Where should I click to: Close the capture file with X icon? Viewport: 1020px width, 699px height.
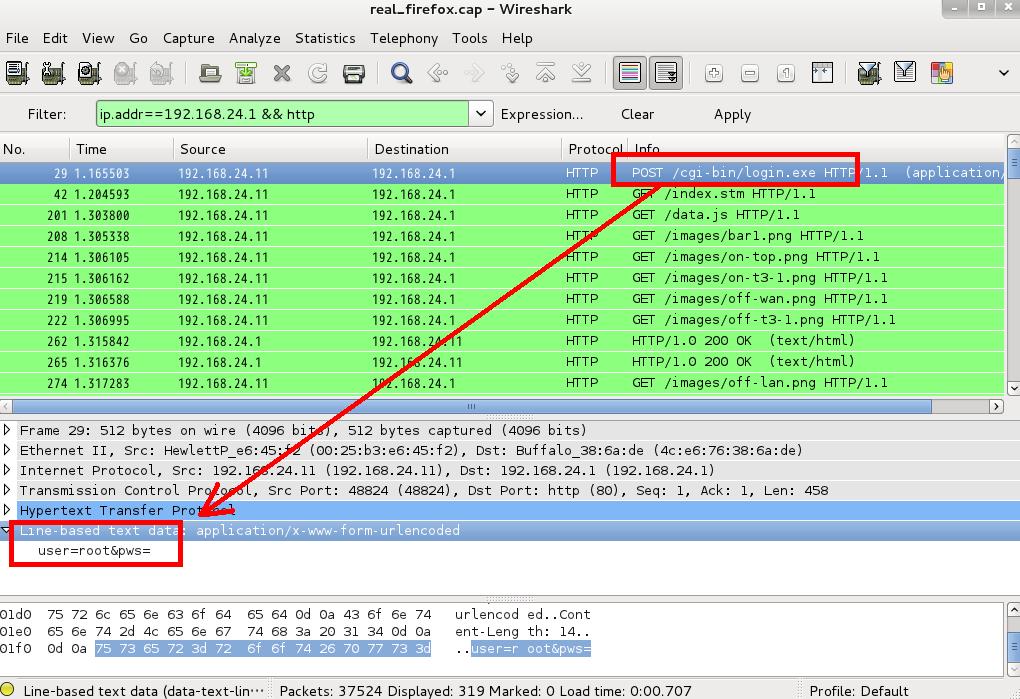282,73
